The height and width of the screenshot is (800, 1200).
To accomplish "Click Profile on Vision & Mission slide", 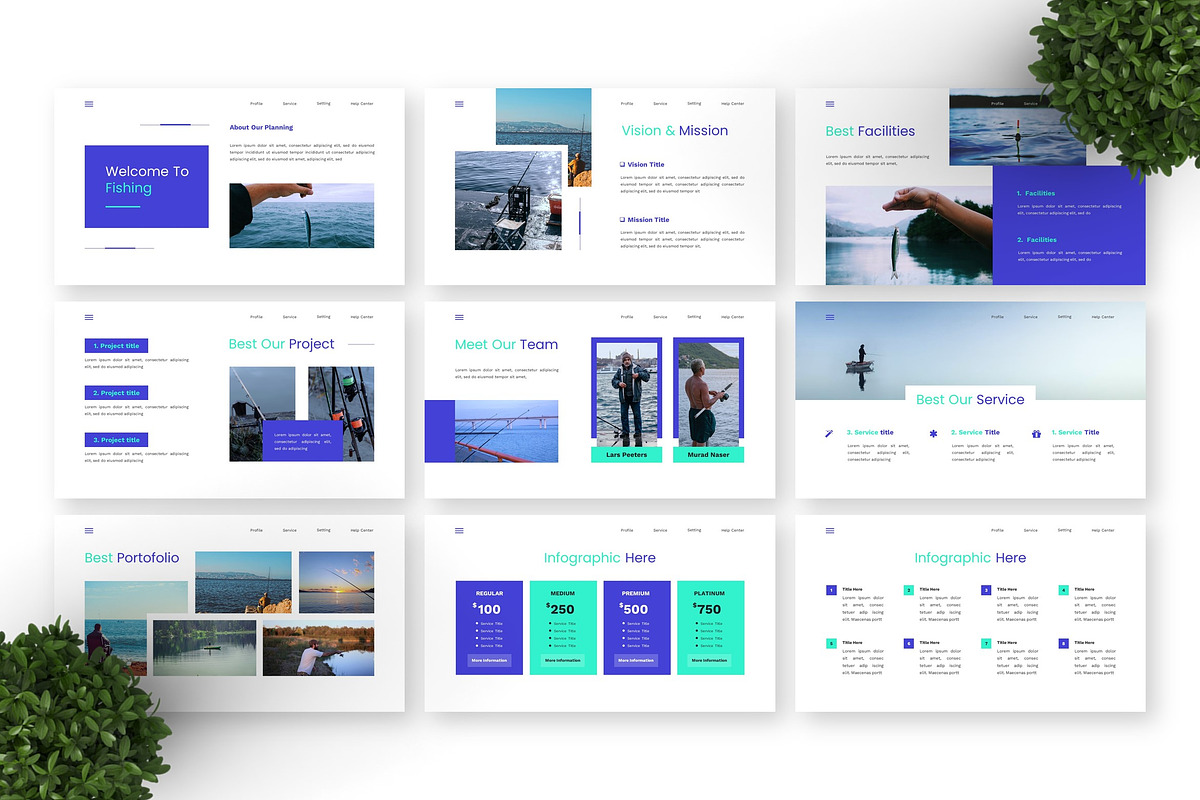I will [x=627, y=104].
